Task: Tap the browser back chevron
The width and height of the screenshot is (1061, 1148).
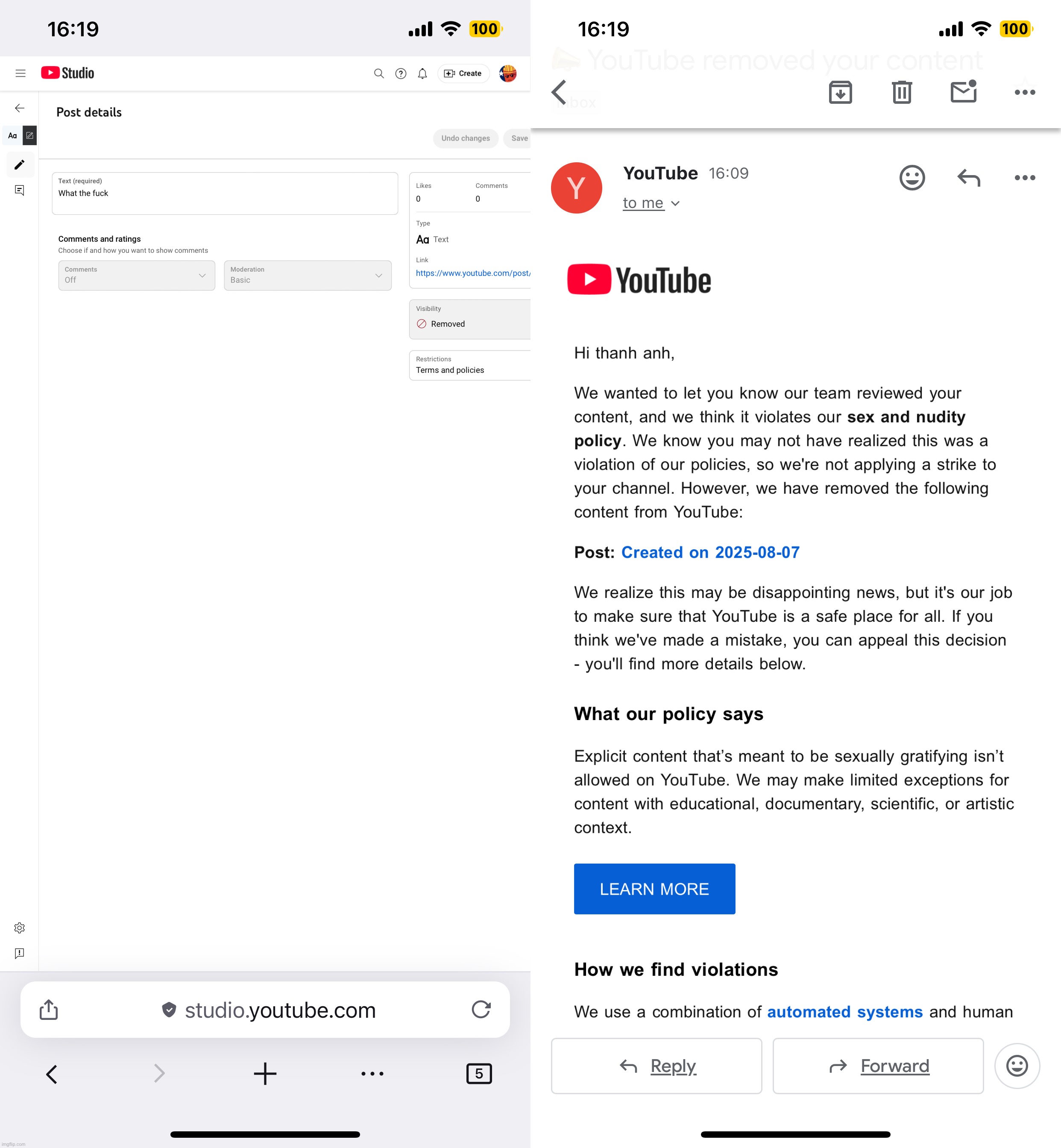Action: click(52, 1073)
